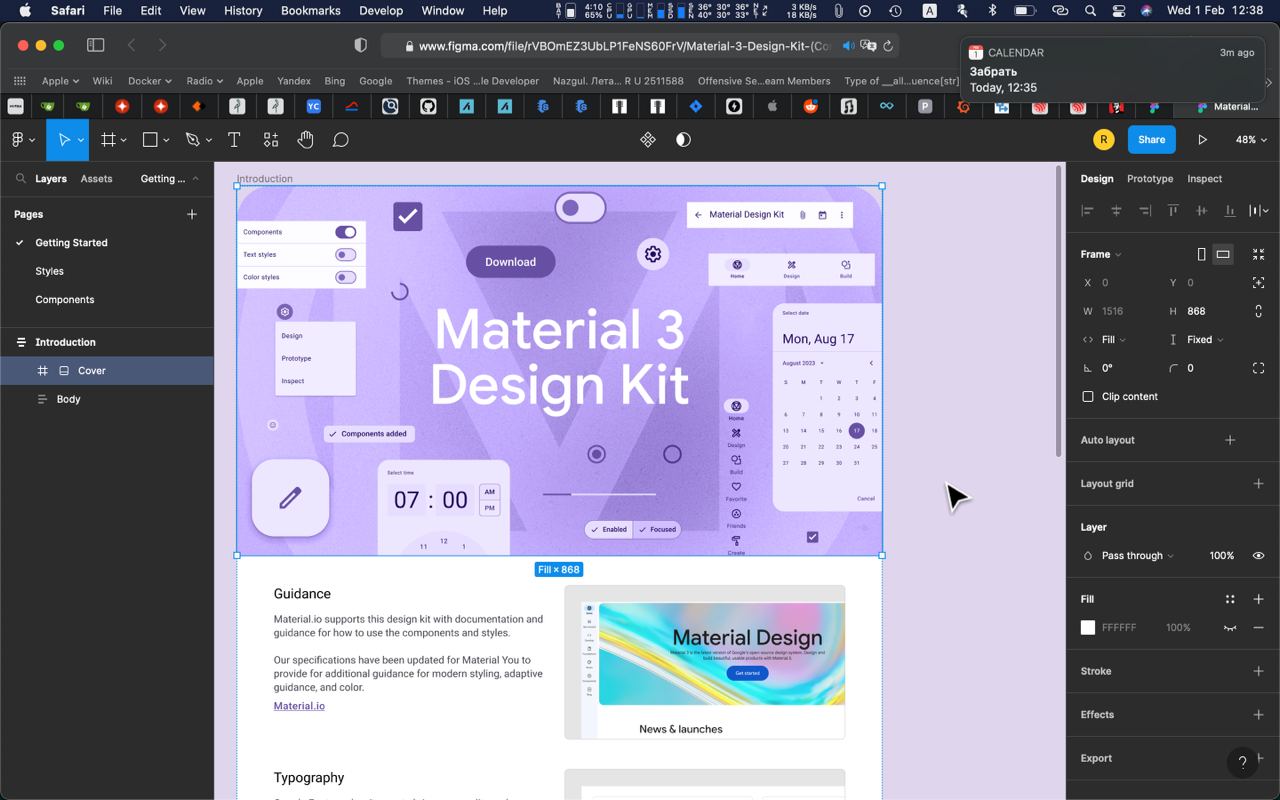Screen dimensions: 1280x800
Task: Click the Present play icon
Action: (1202, 140)
